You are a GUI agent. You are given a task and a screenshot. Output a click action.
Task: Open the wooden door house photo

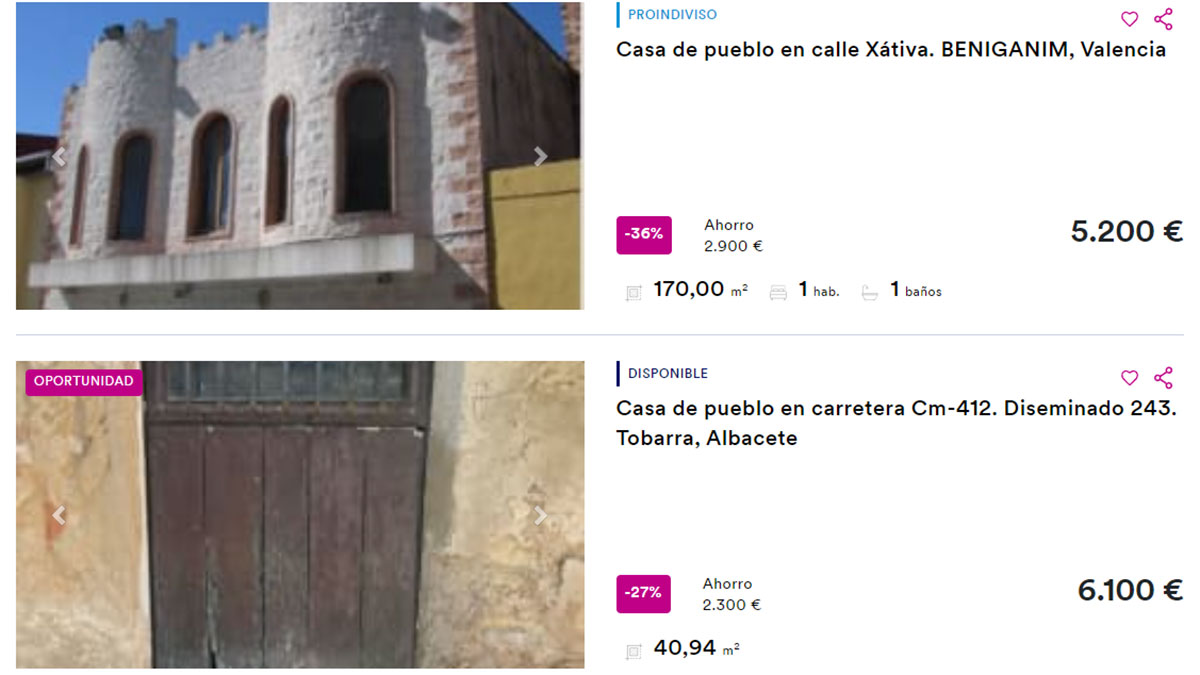(299, 514)
